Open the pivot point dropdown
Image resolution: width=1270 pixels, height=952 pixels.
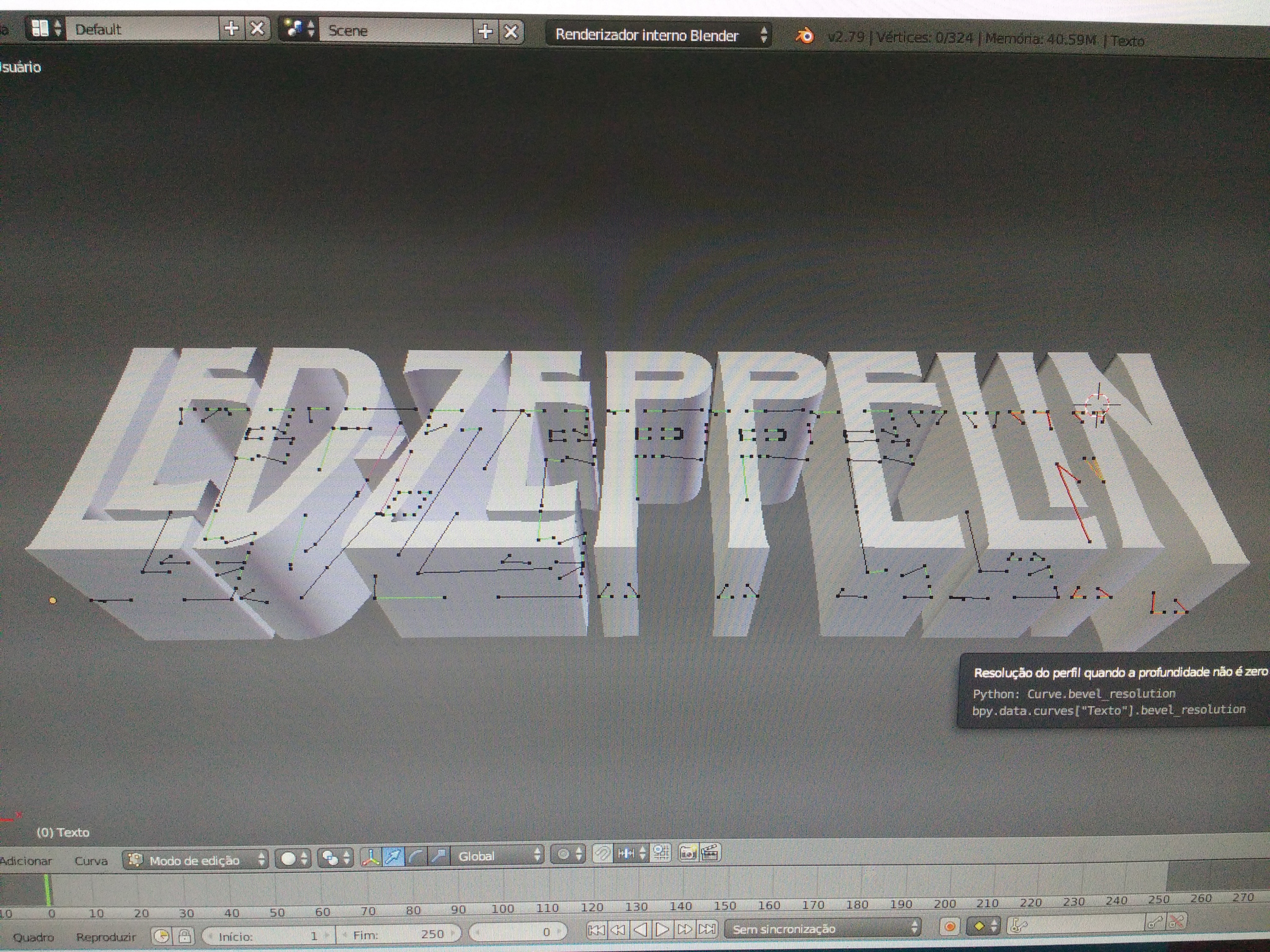pyautogui.click(x=335, y=858)
